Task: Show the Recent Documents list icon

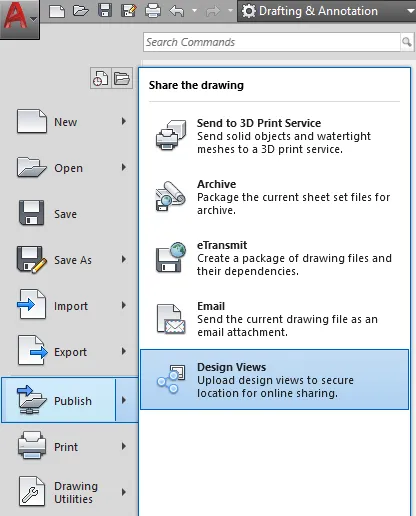Action: 100,79
